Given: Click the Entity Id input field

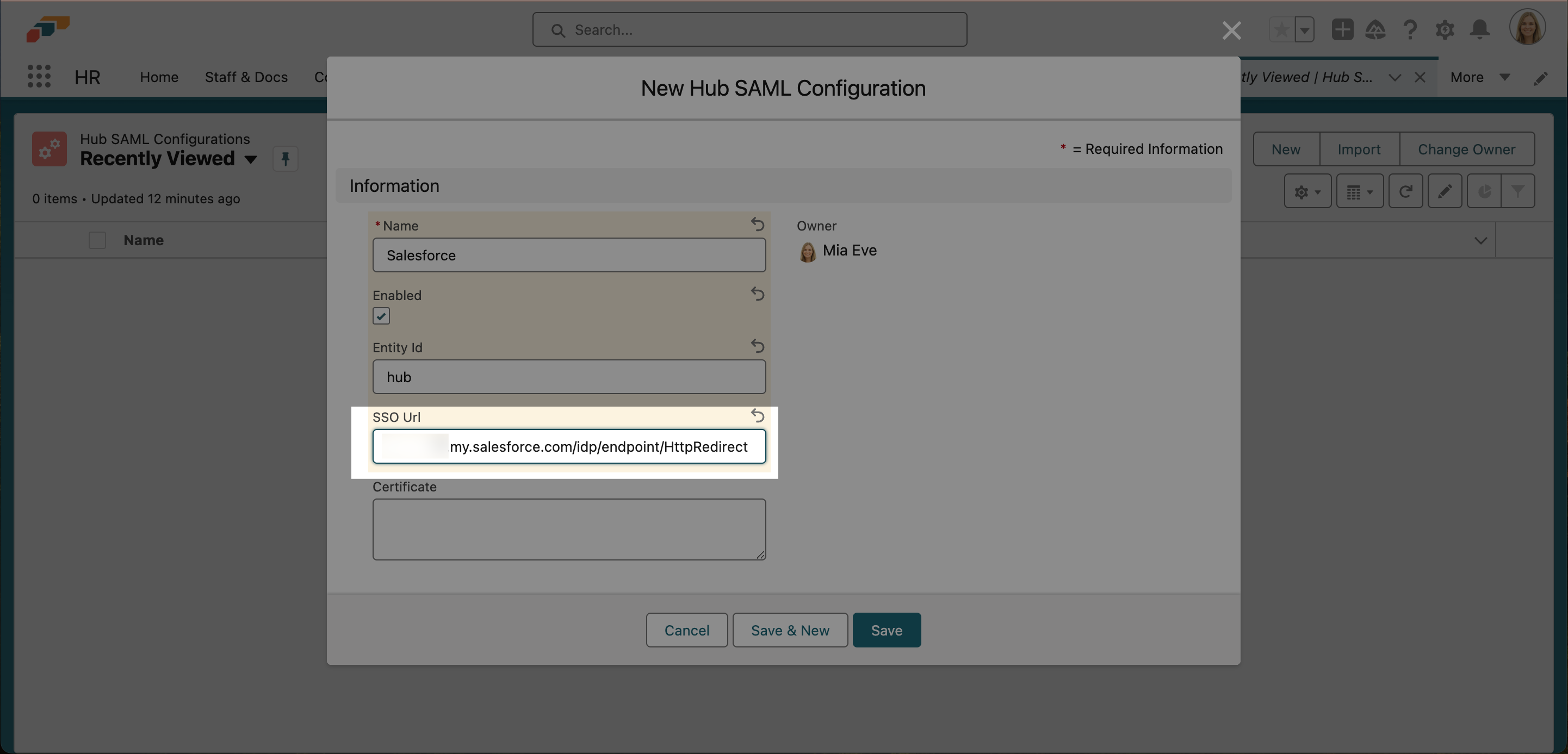Looking at the screenshot, I should (568, 377).
